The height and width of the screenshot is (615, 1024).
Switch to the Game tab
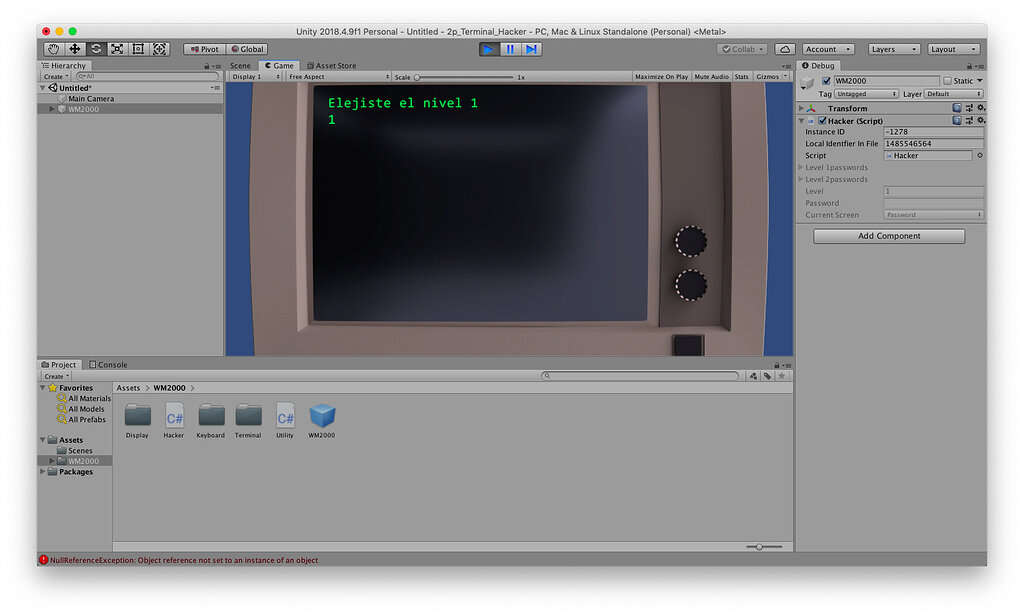279,65
